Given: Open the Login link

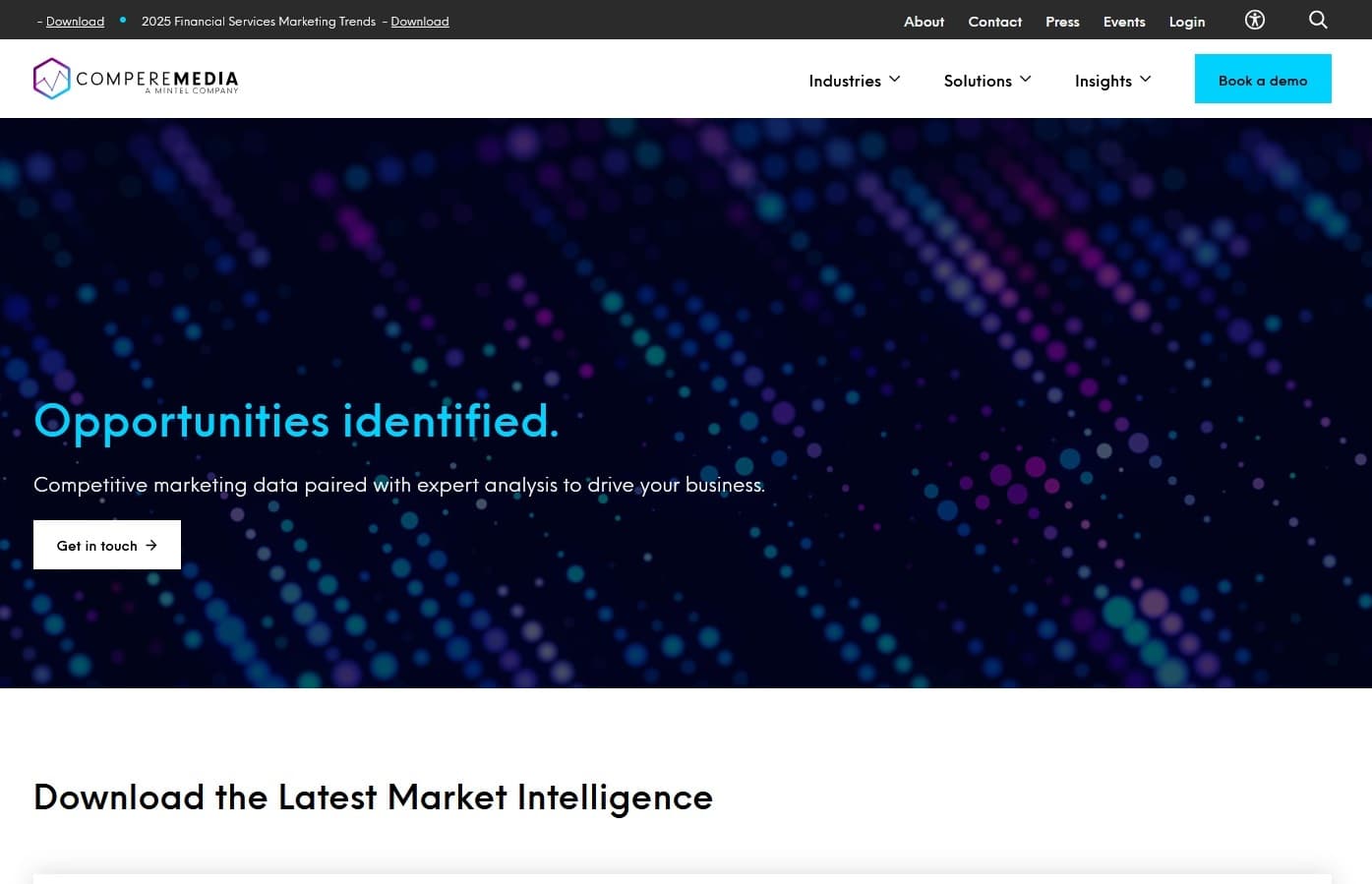Looking at the screenshot, I should point(1187,21).
